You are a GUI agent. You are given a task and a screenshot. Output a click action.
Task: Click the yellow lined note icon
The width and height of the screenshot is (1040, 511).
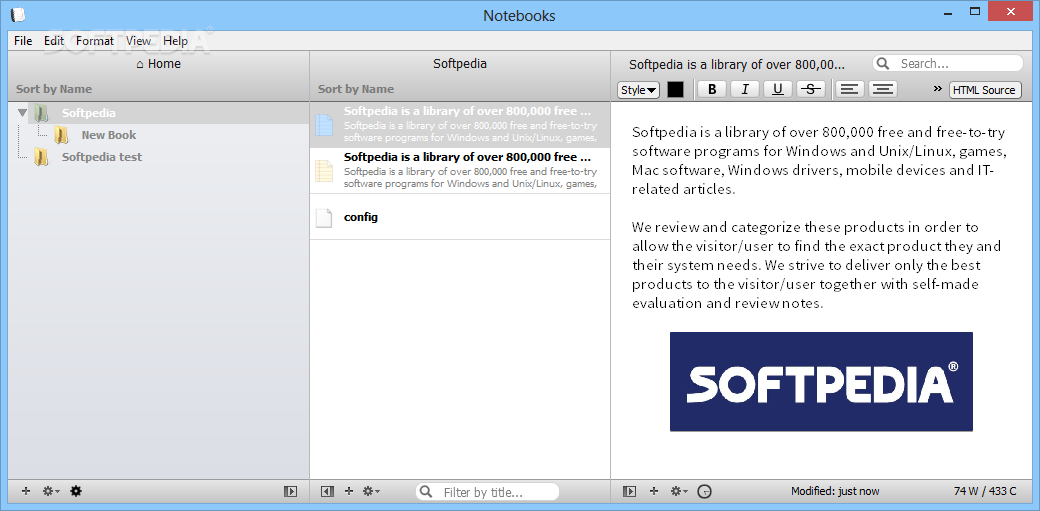(324, 171)
